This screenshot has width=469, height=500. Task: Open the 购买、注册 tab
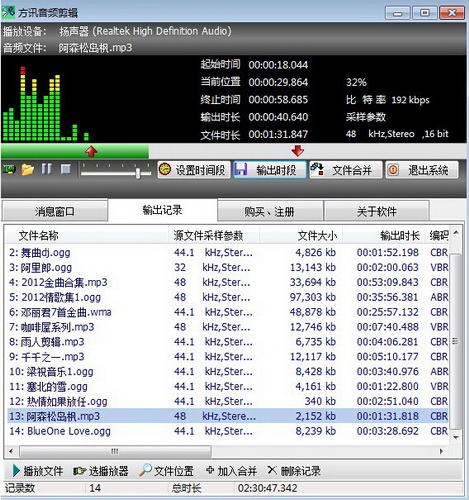point(270,211)
